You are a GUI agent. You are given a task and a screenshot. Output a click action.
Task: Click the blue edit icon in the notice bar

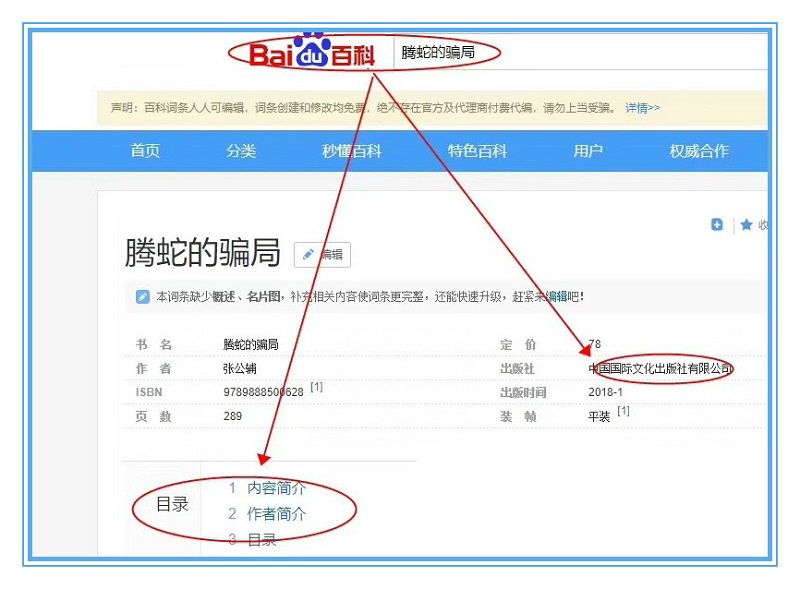tap(143, 296)
